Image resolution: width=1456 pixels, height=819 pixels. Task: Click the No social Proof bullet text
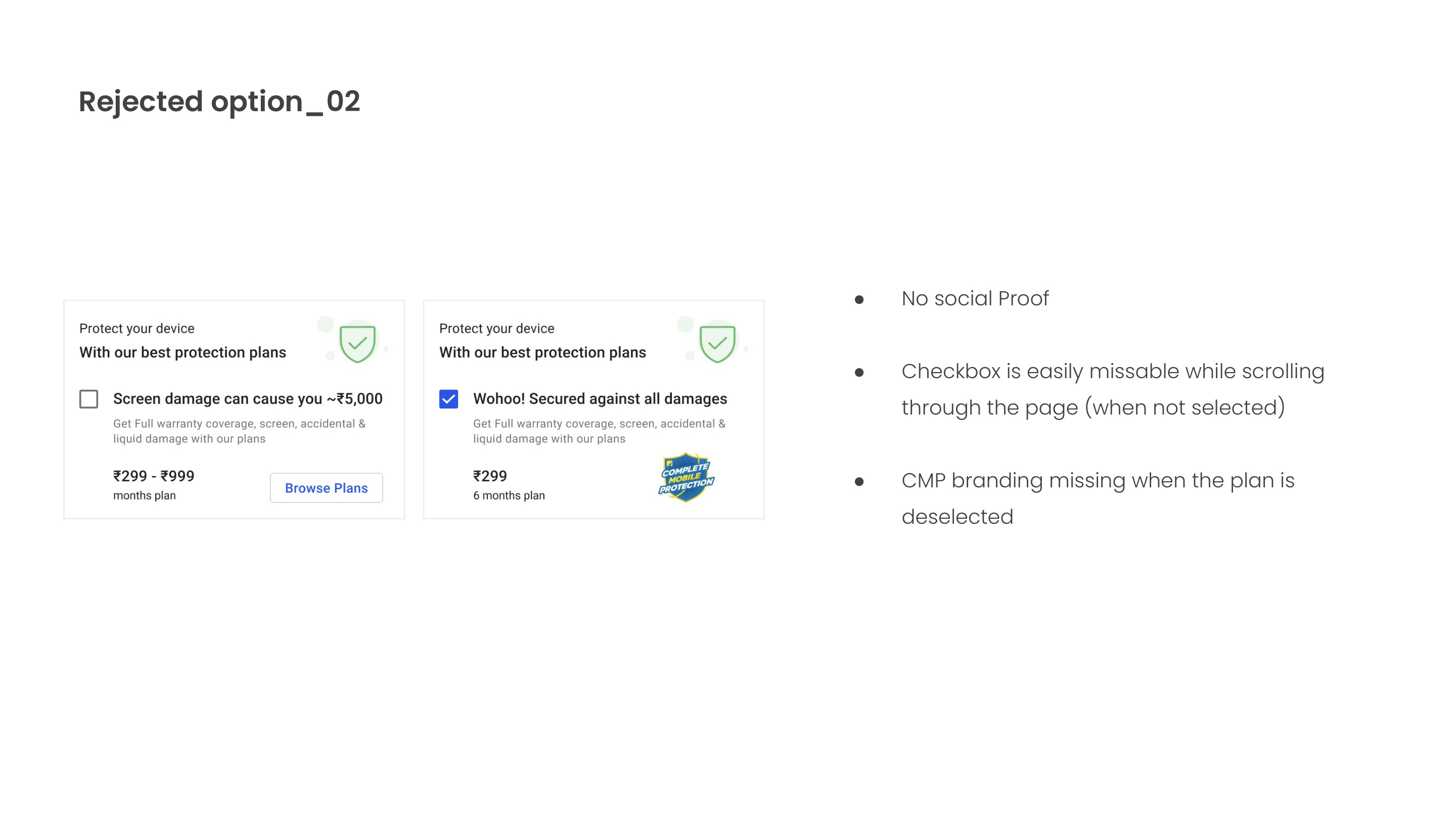pos(975,298)
